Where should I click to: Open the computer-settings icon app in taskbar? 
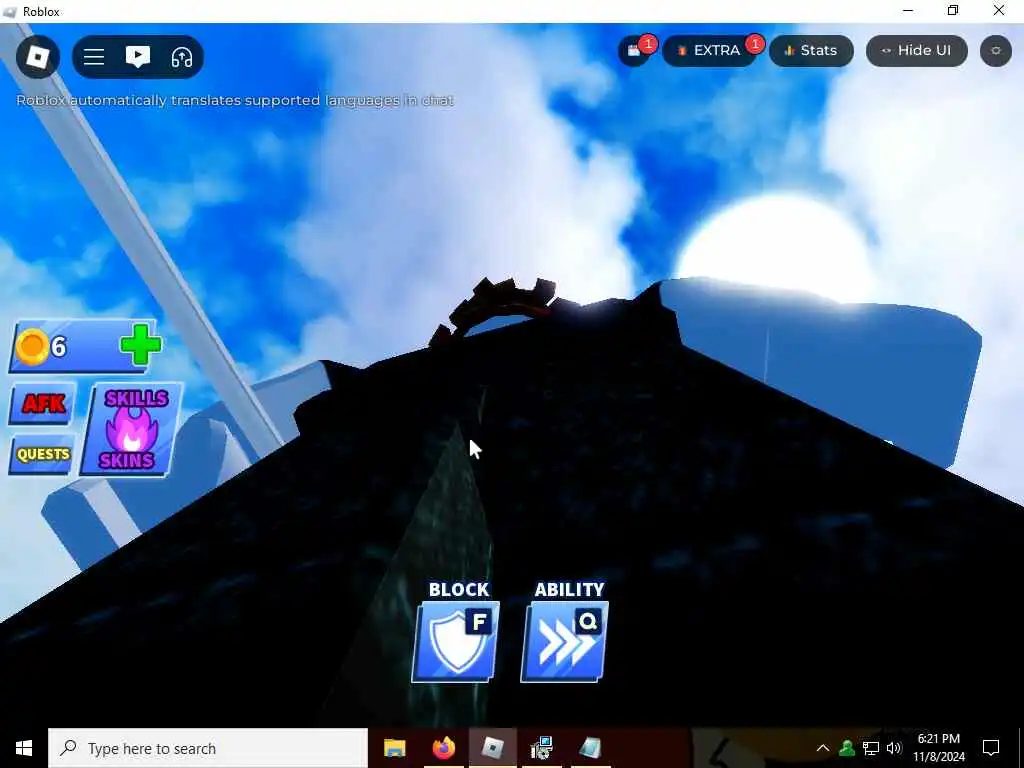[x=541, y=748]
